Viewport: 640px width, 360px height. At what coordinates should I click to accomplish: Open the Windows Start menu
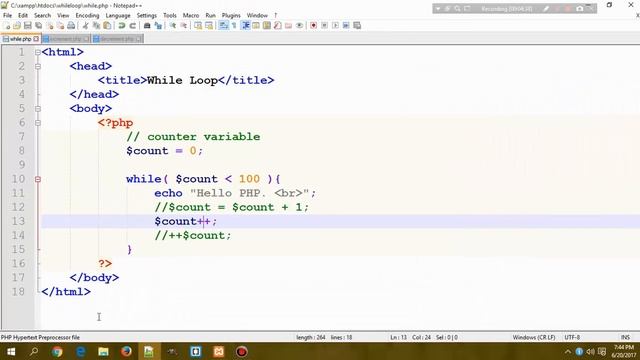click(x=11, y=351)
